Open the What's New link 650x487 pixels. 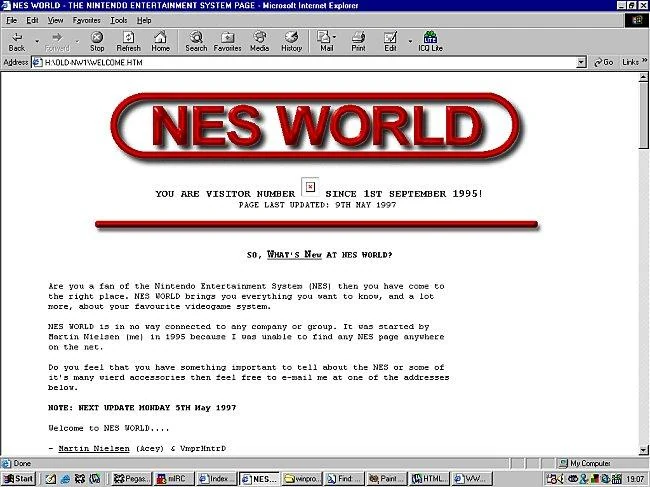pyautogui.click(x=294, y=254)
